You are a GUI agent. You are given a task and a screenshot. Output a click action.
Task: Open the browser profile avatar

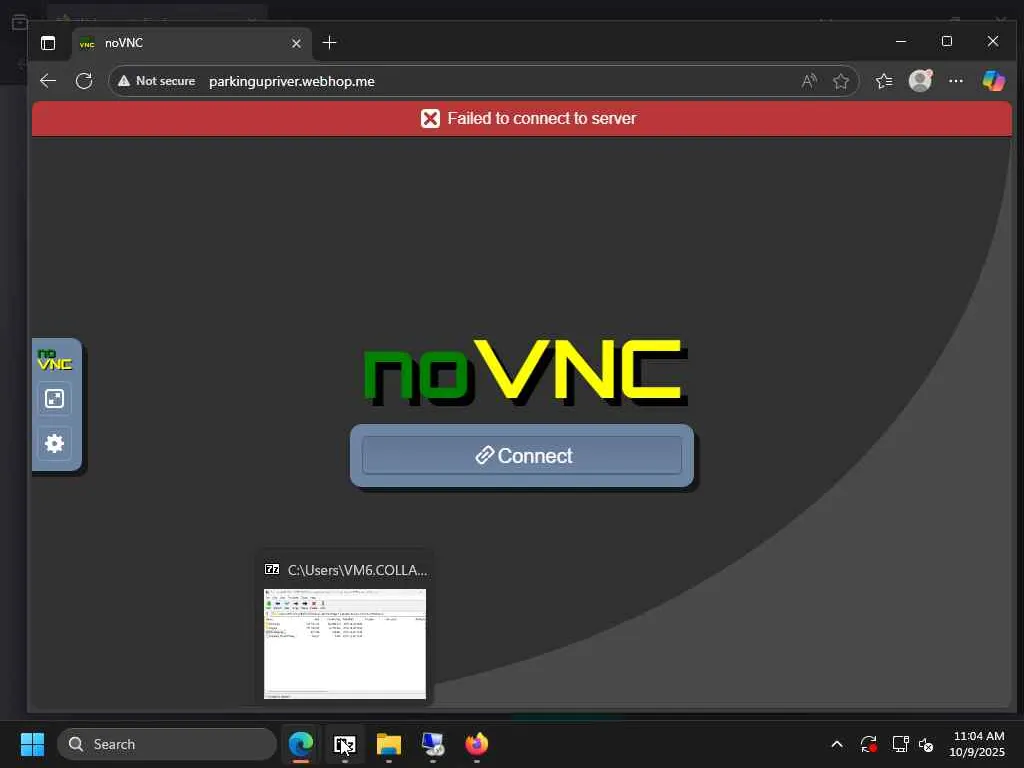pos(920,81)
